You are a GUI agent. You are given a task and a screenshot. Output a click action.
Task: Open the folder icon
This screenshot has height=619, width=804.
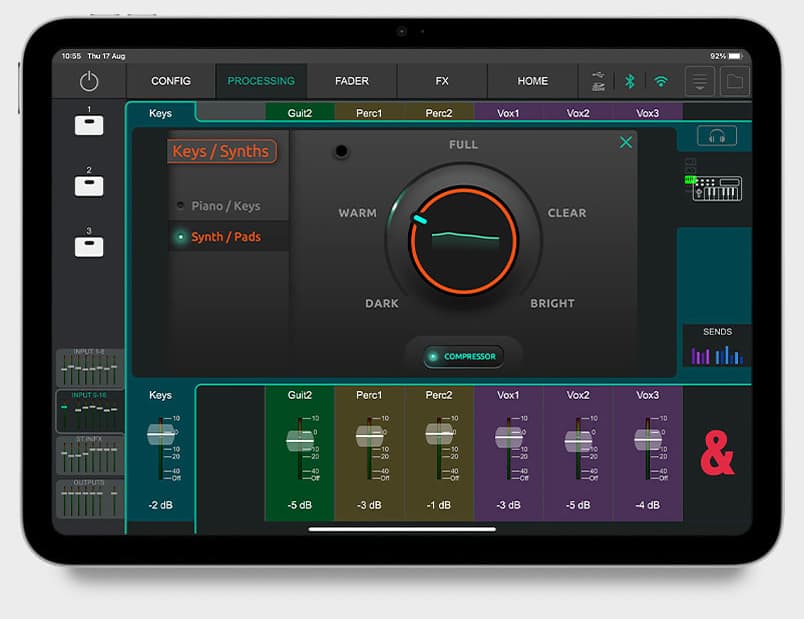point(735,81)
